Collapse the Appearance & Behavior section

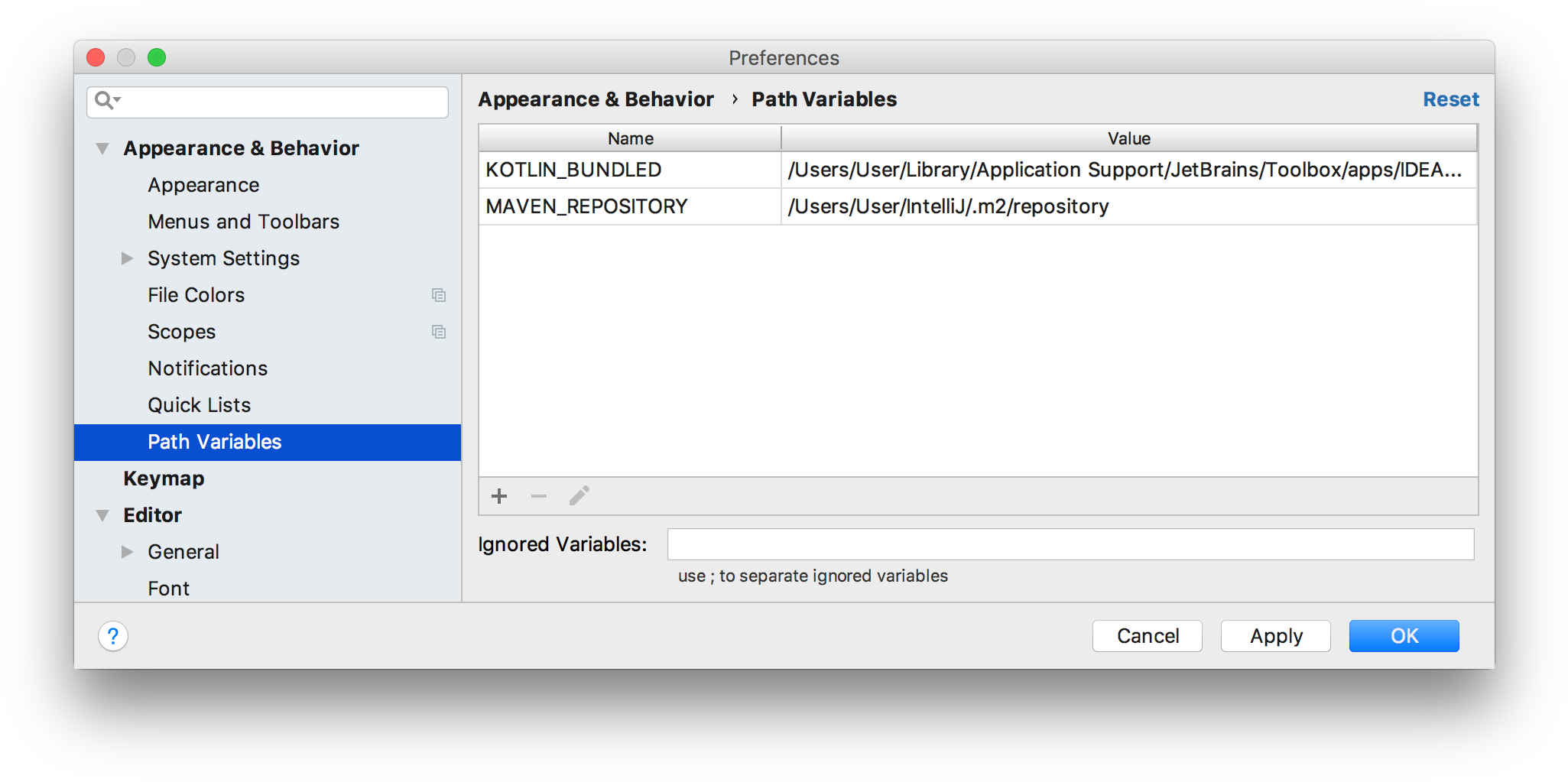click(102, 148)
